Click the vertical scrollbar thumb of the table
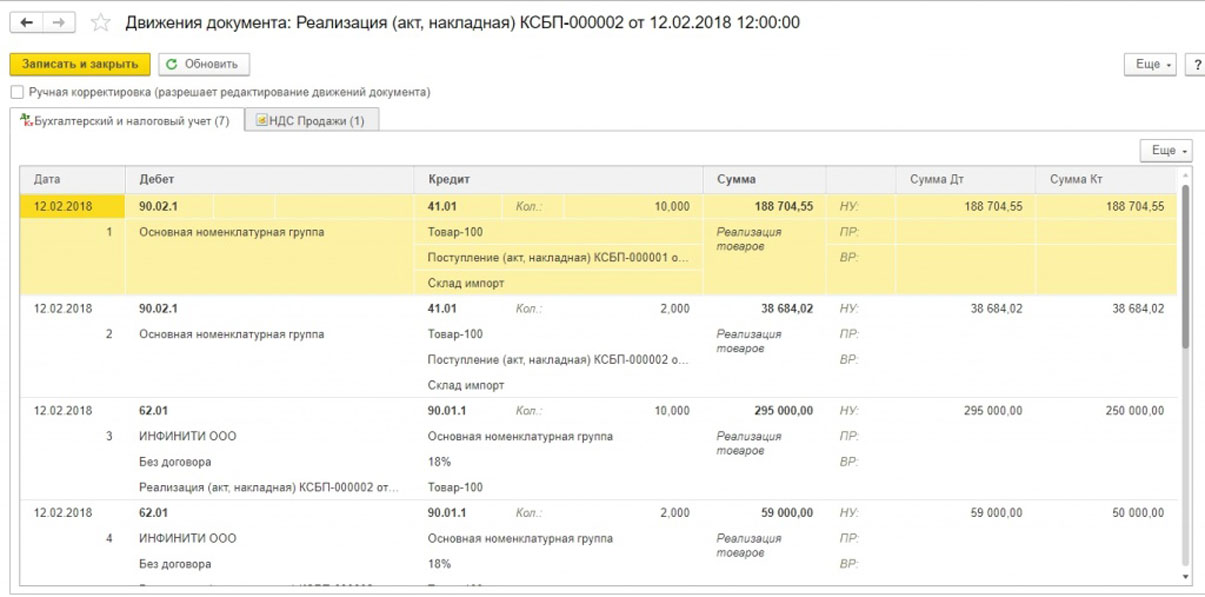The image size is (1205, 597). pyautogui.click(x=1187, y=265)
